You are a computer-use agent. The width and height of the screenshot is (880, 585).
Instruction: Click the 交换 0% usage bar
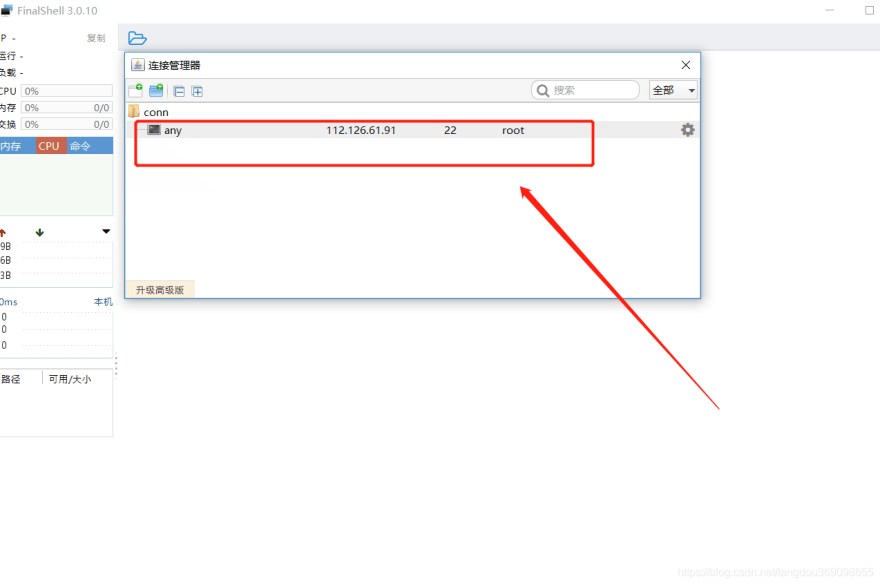tap(67, 124)
